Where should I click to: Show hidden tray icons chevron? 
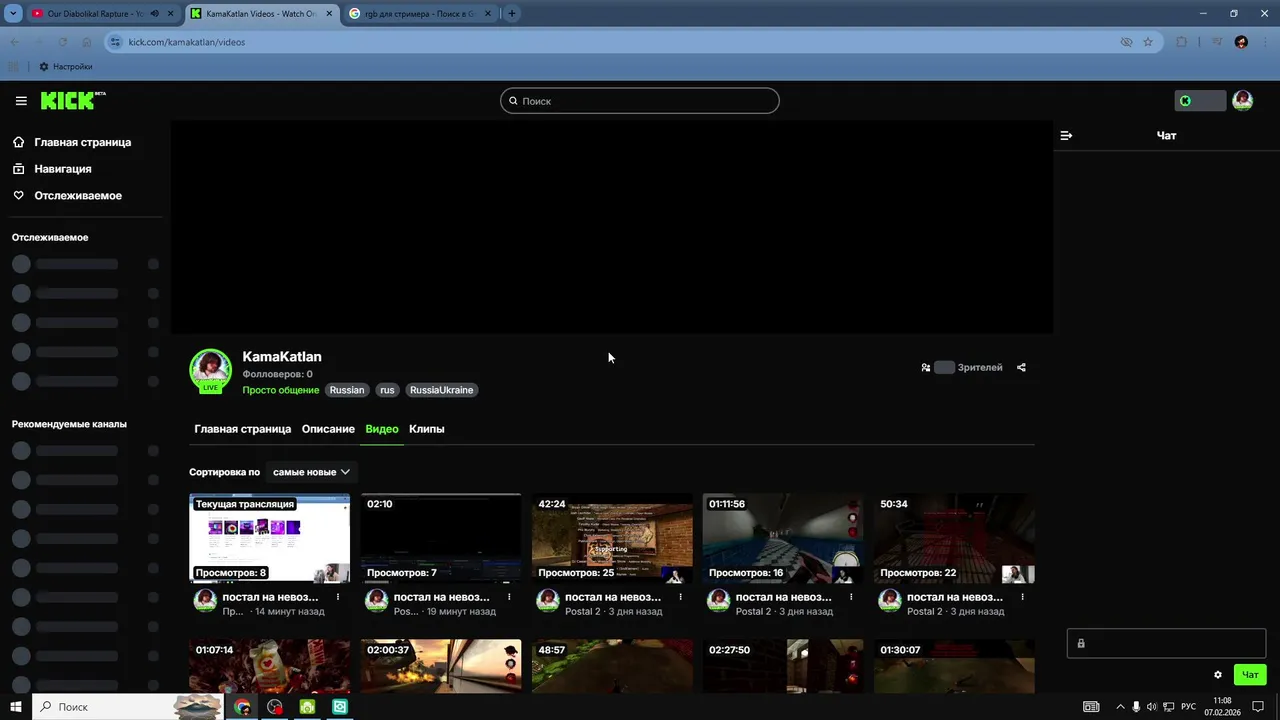pyautogui.click(x=1120, y=707)
